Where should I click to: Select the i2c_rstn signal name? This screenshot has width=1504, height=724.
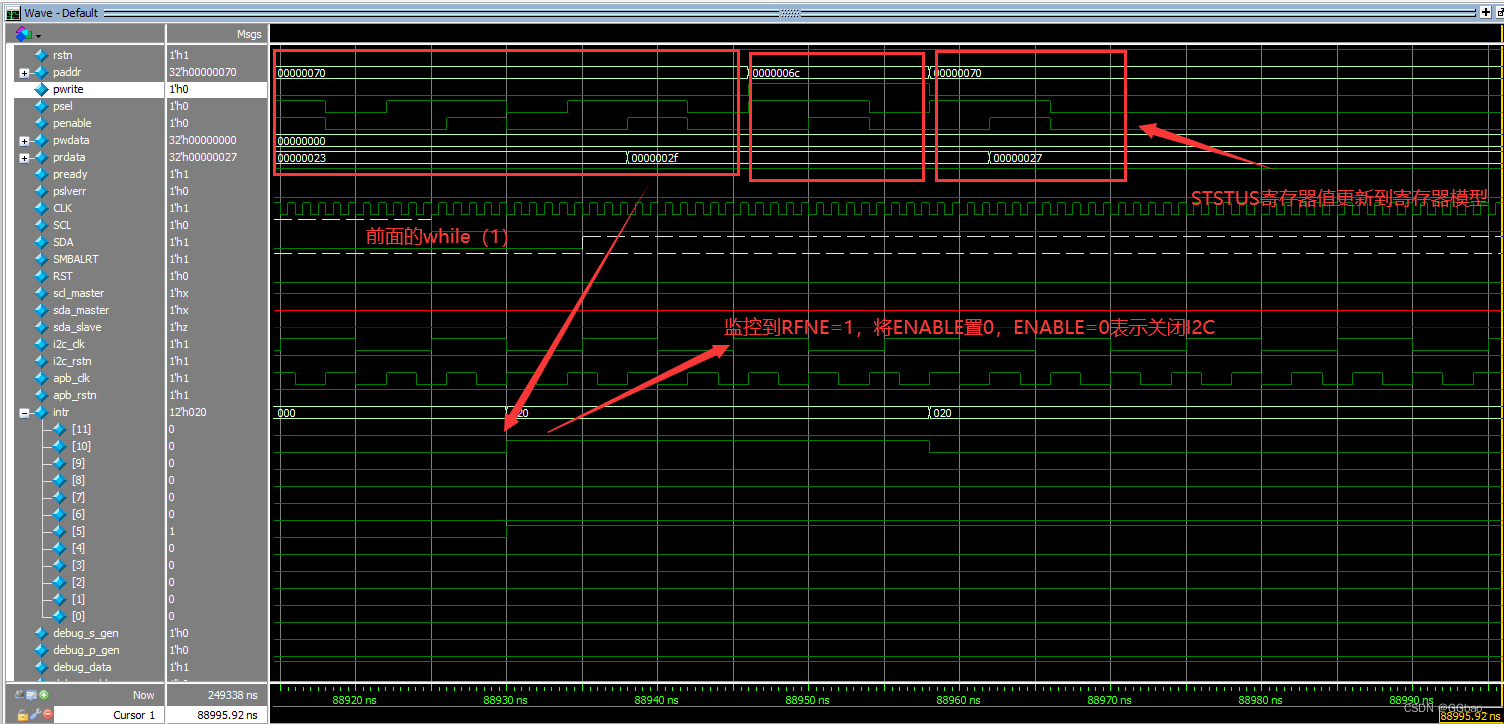tap(72, 361)
